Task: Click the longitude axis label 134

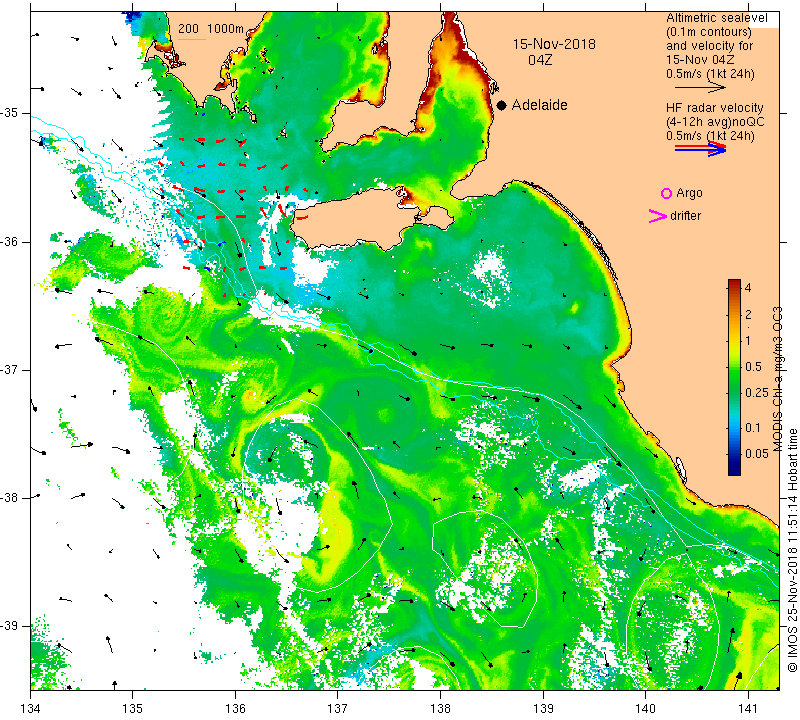Action: pos(31,709)
